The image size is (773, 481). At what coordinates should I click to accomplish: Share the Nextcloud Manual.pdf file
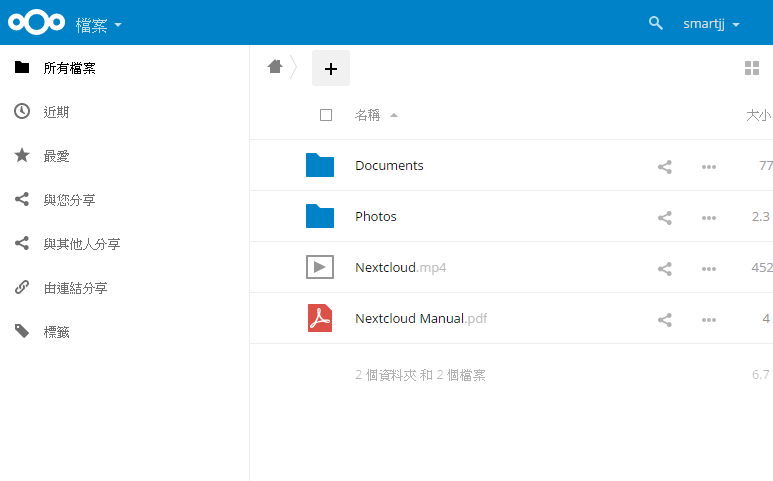point(665,320)
